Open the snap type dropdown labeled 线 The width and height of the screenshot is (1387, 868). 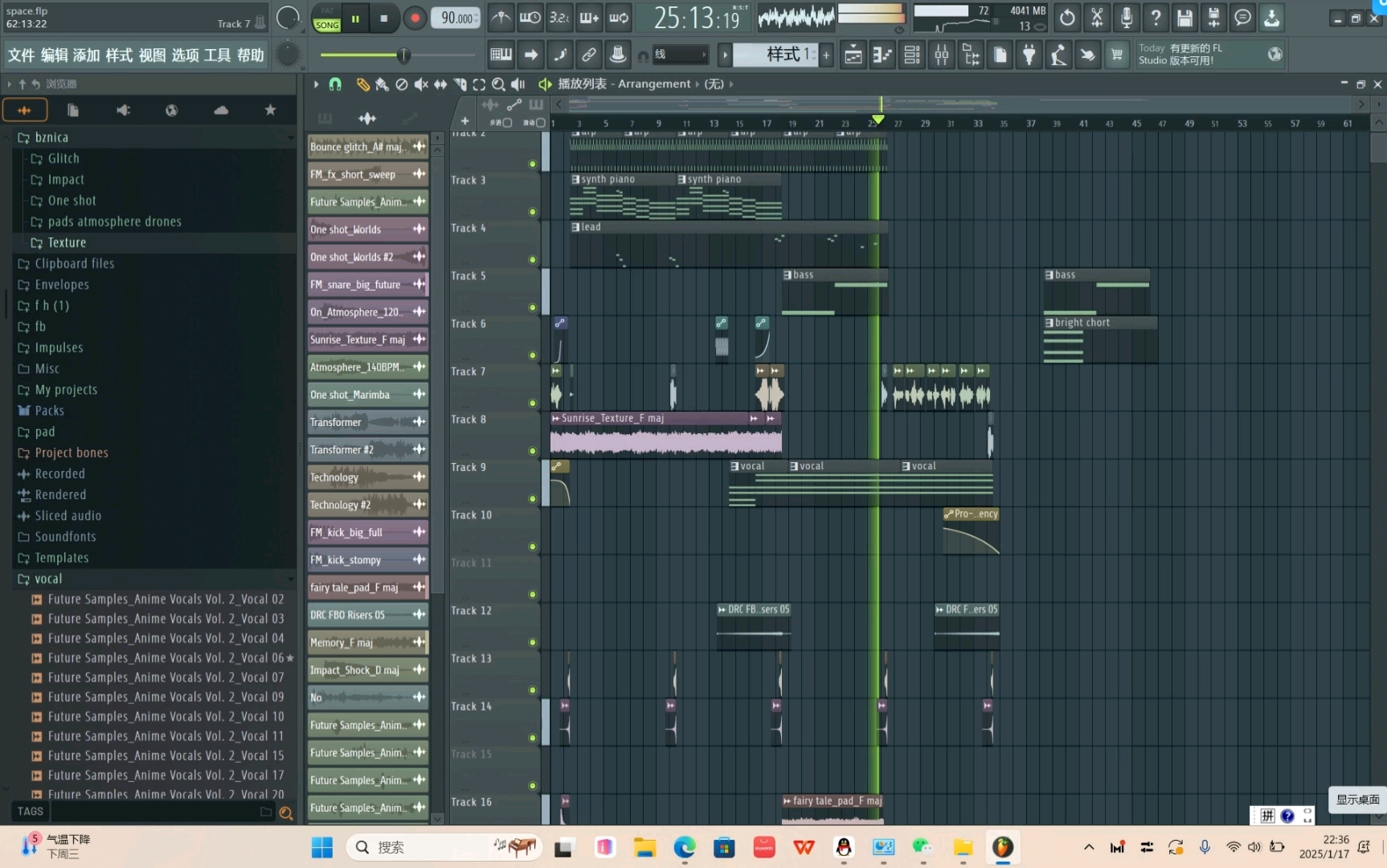click(x=680, y=55)
